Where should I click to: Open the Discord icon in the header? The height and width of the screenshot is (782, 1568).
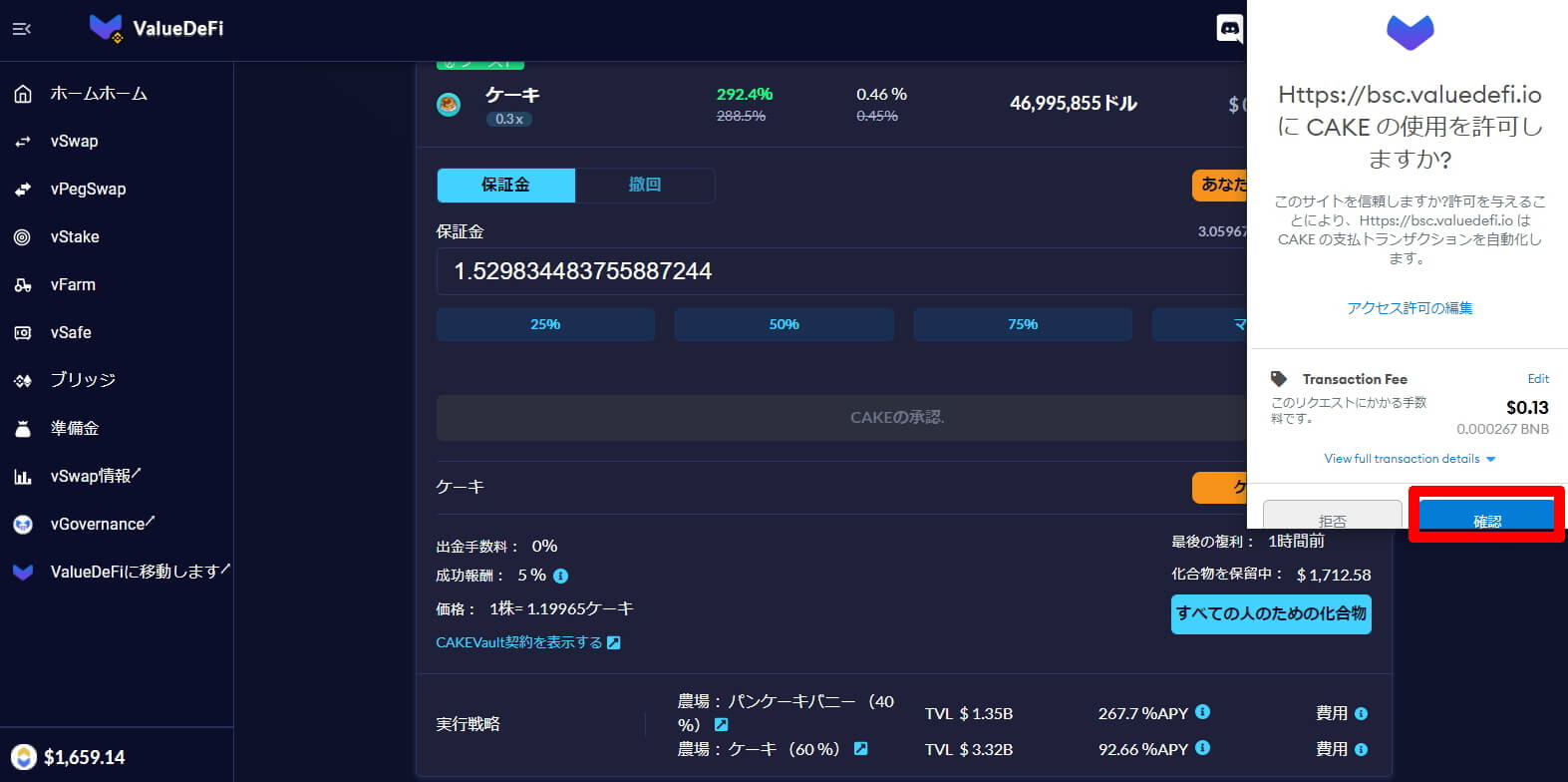[1230, 29]
